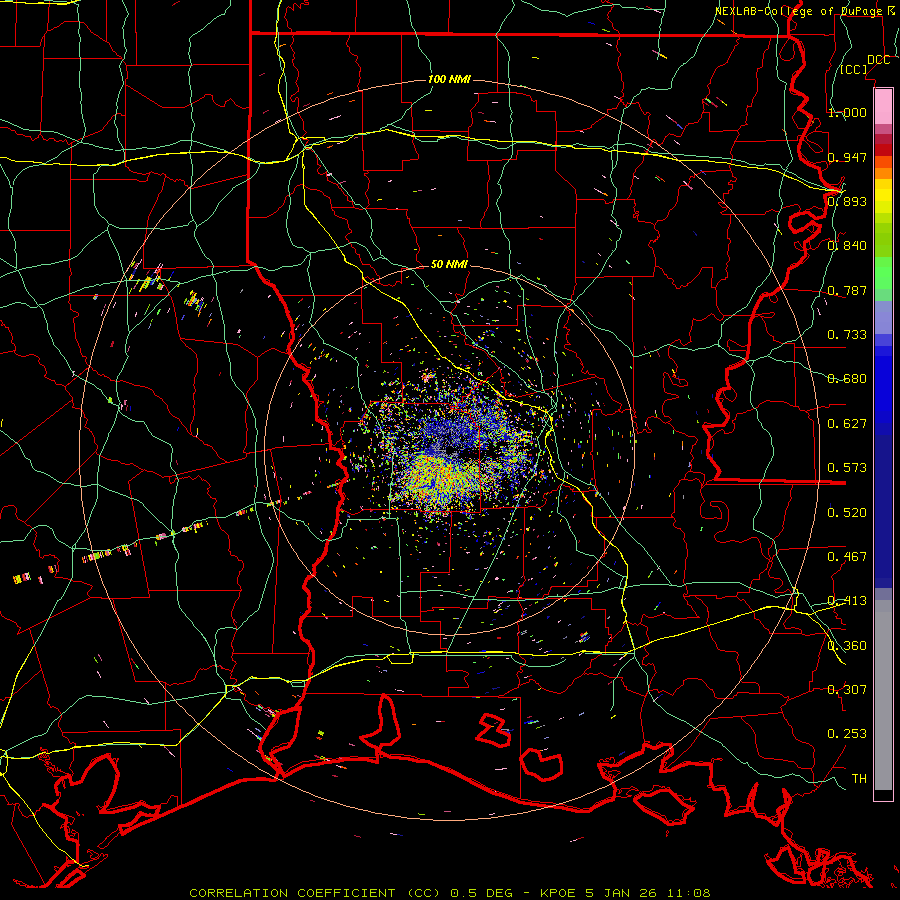Click the bright green segment of the color bar
The width and height of the screenshot is (900, 900).
click(x=883, y=273)
